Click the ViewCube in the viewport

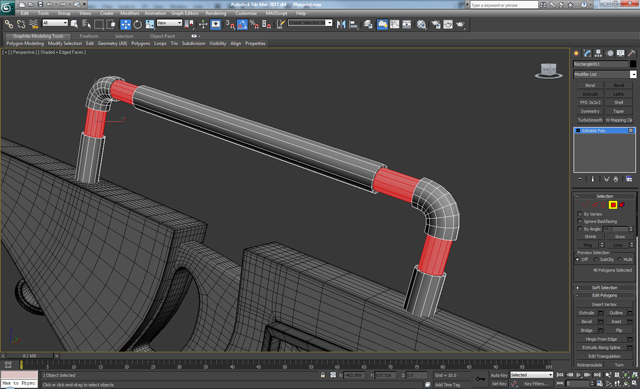549,71
